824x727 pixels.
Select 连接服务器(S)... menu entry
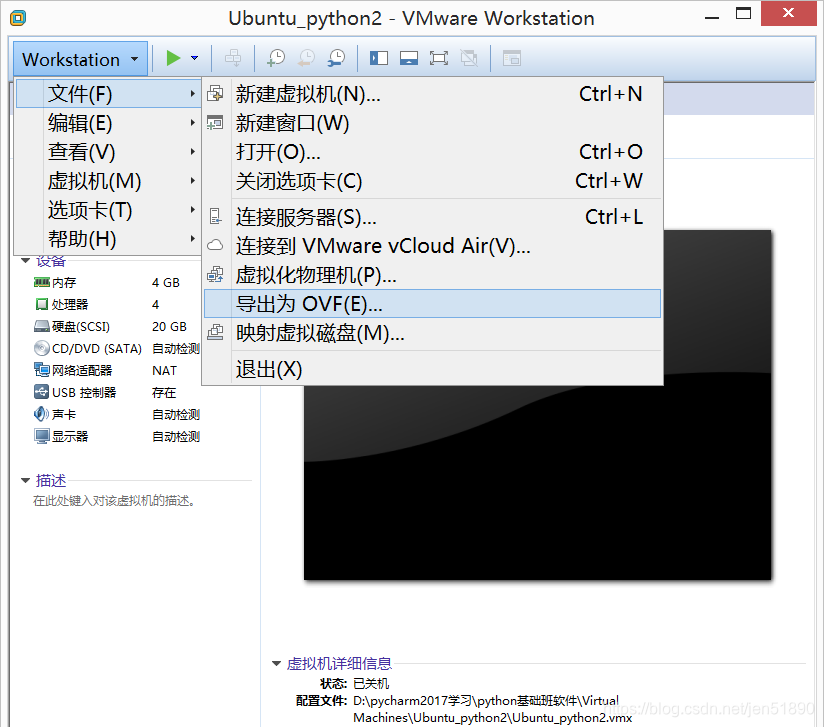pos(432,217)
